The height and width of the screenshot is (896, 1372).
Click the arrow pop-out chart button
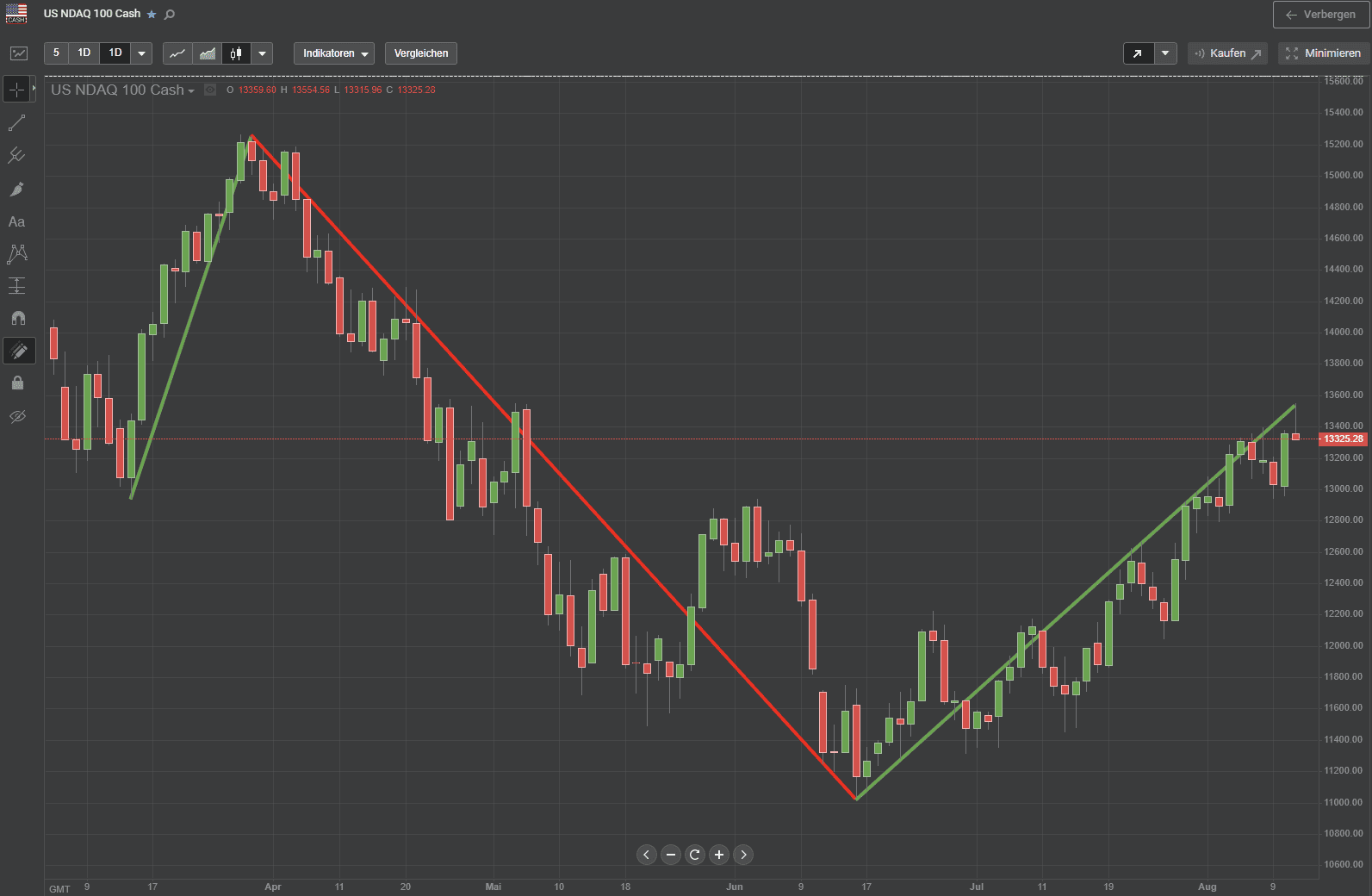coord(1138,53)
